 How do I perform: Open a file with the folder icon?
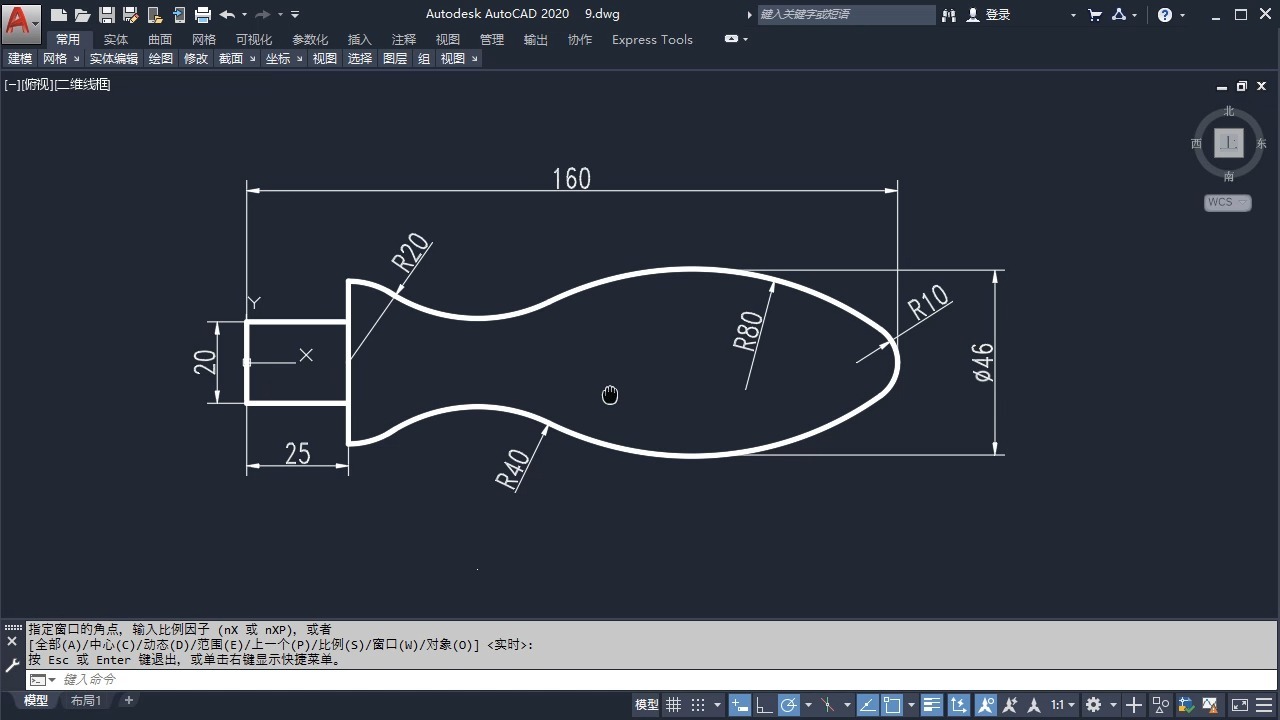[83, 15]
